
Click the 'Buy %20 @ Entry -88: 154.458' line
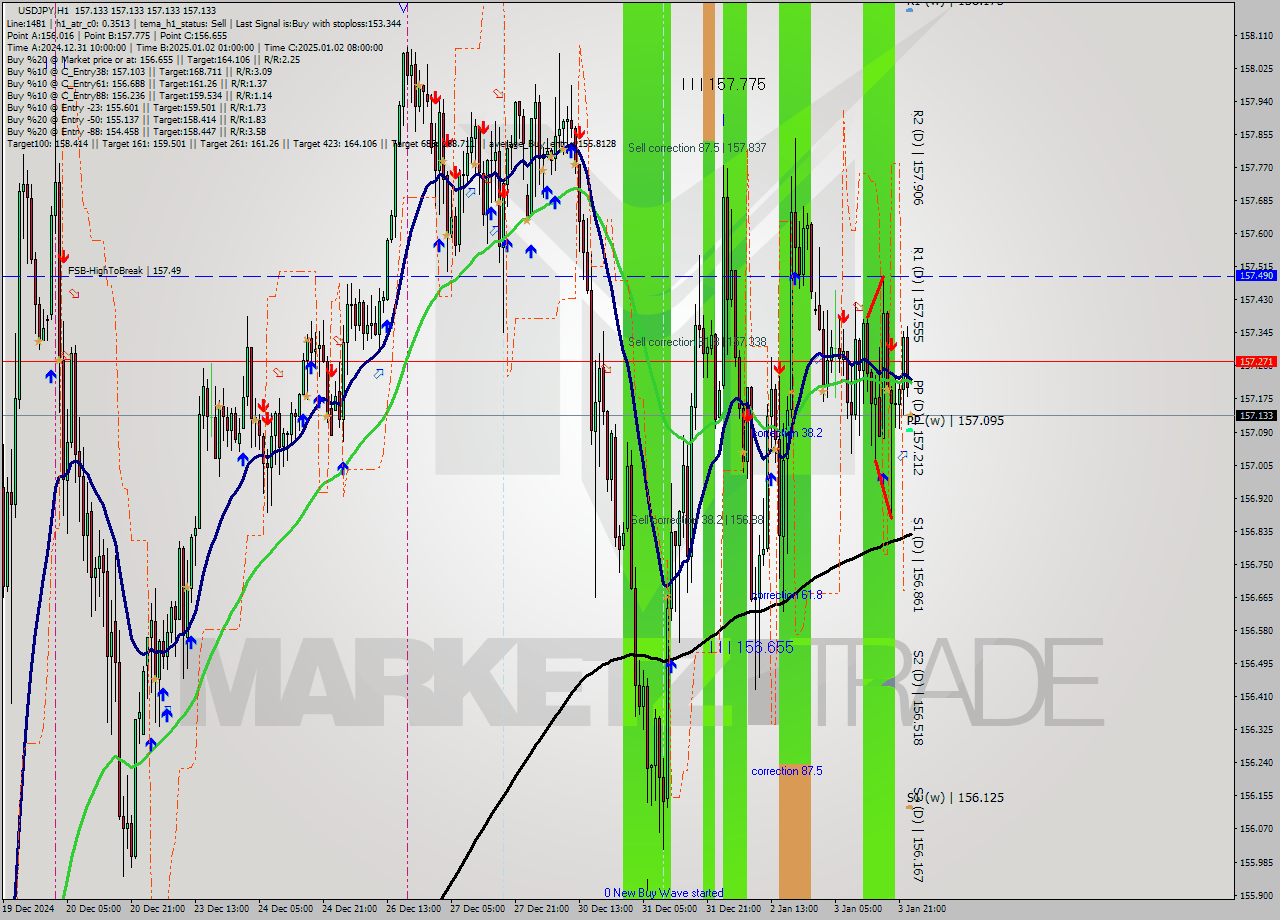click(136, 132)
